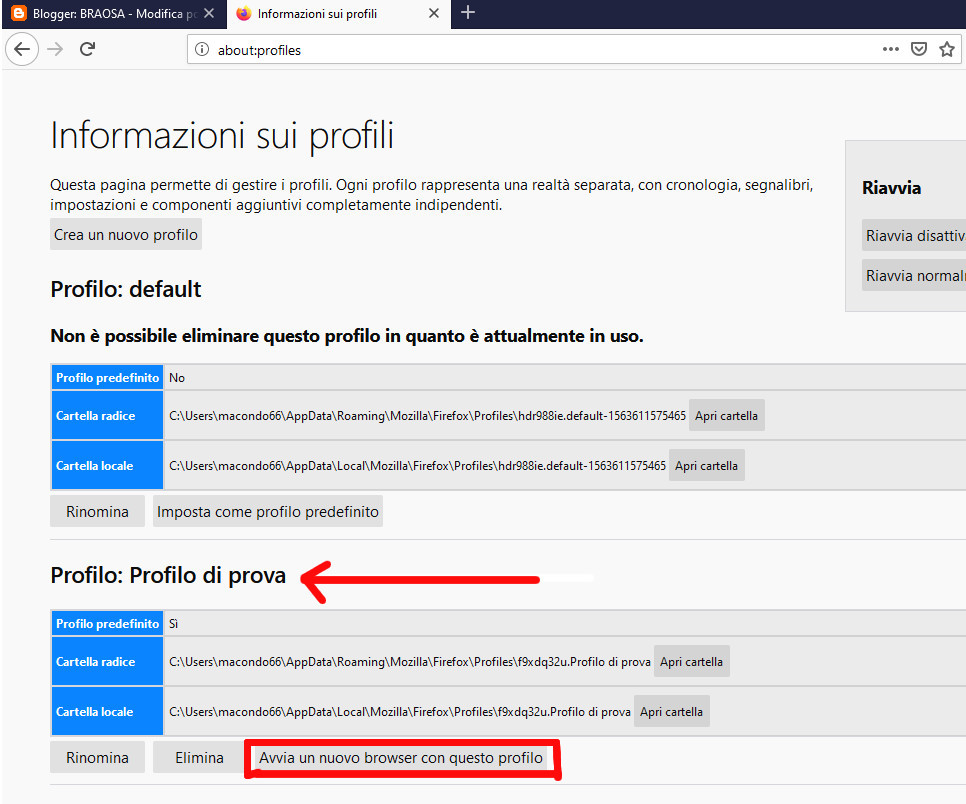Reload the about:profiles page
966x804 pixels.
[87, 49]
